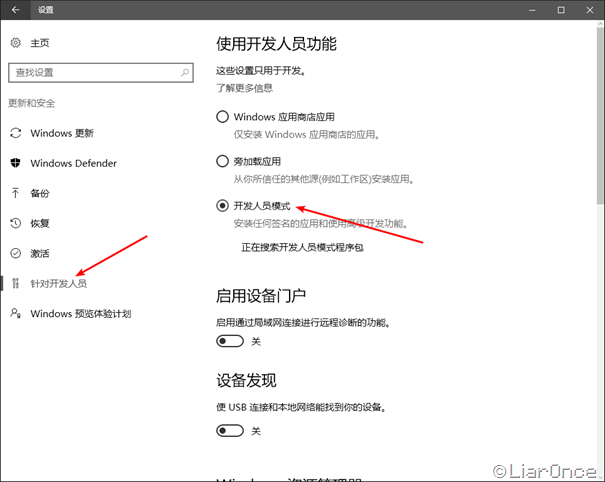Toggle the 启用设备门户 switch
Screen dimensions: 605x482
pyautogui.click(x=230, y=341)
